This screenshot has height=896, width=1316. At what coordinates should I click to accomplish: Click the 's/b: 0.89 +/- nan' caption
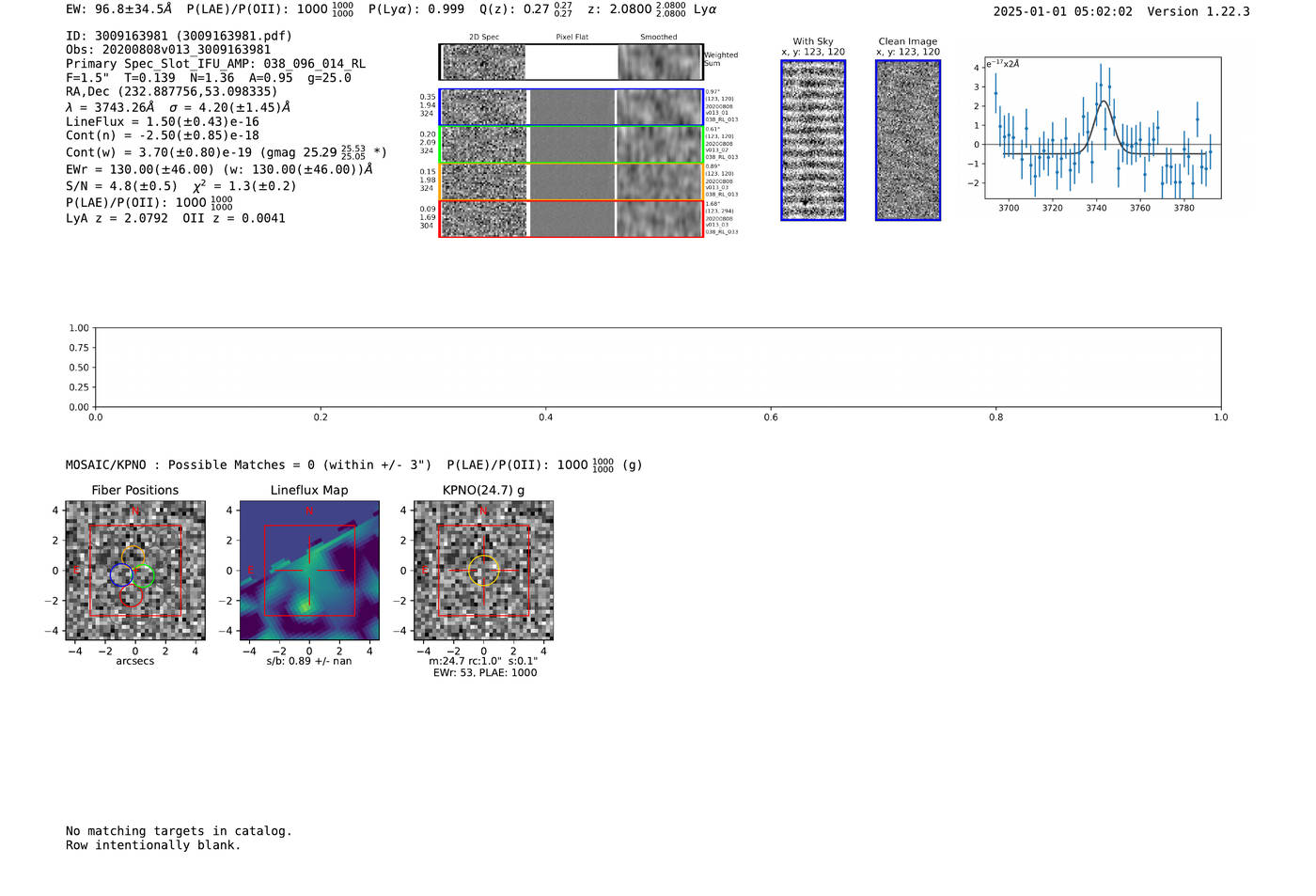tap(309, 661)
